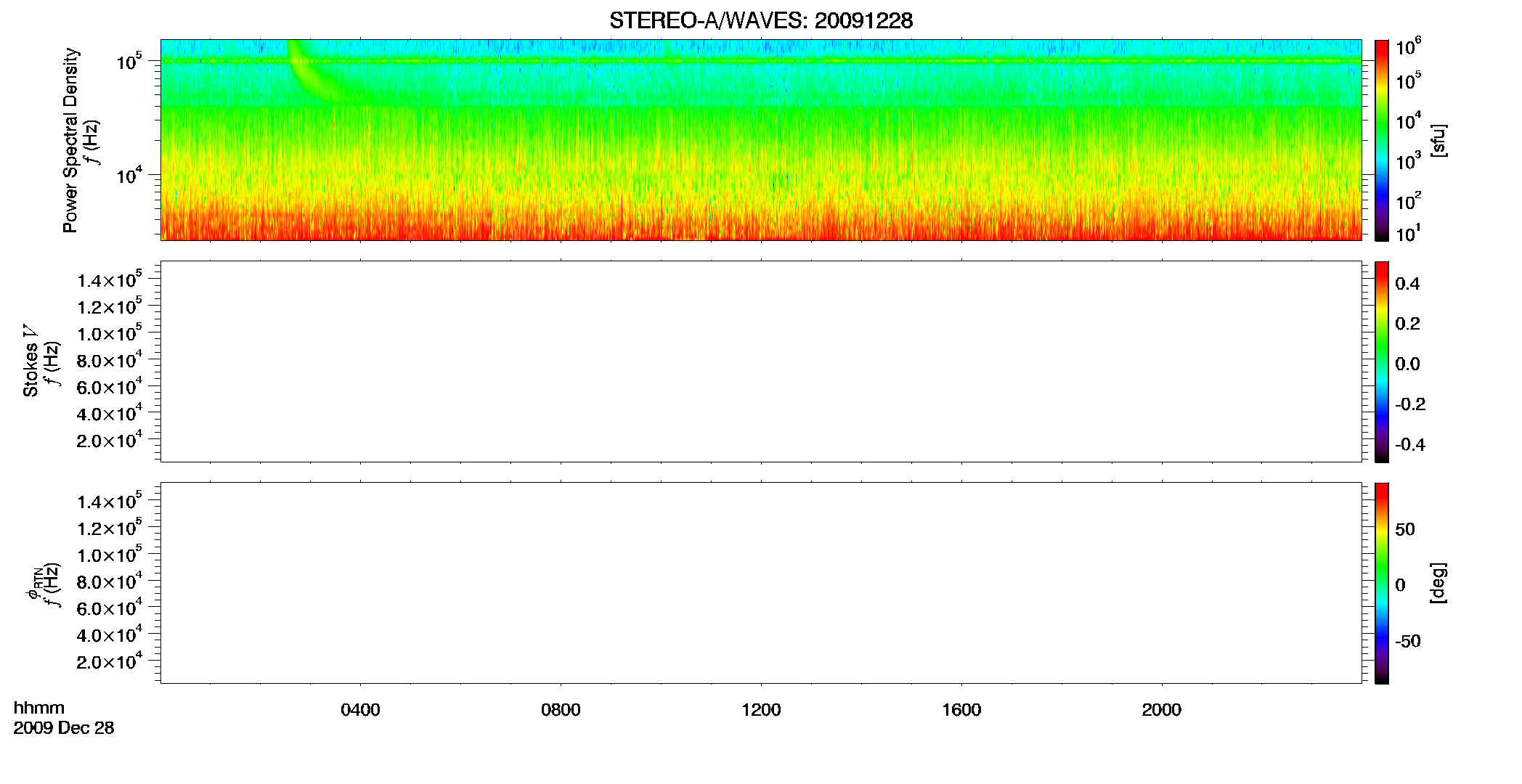Image resolution: width=1522 pixels, height=784 pixels.
Task: Click the Stokes V colorbar
Action: point(1382,362)
